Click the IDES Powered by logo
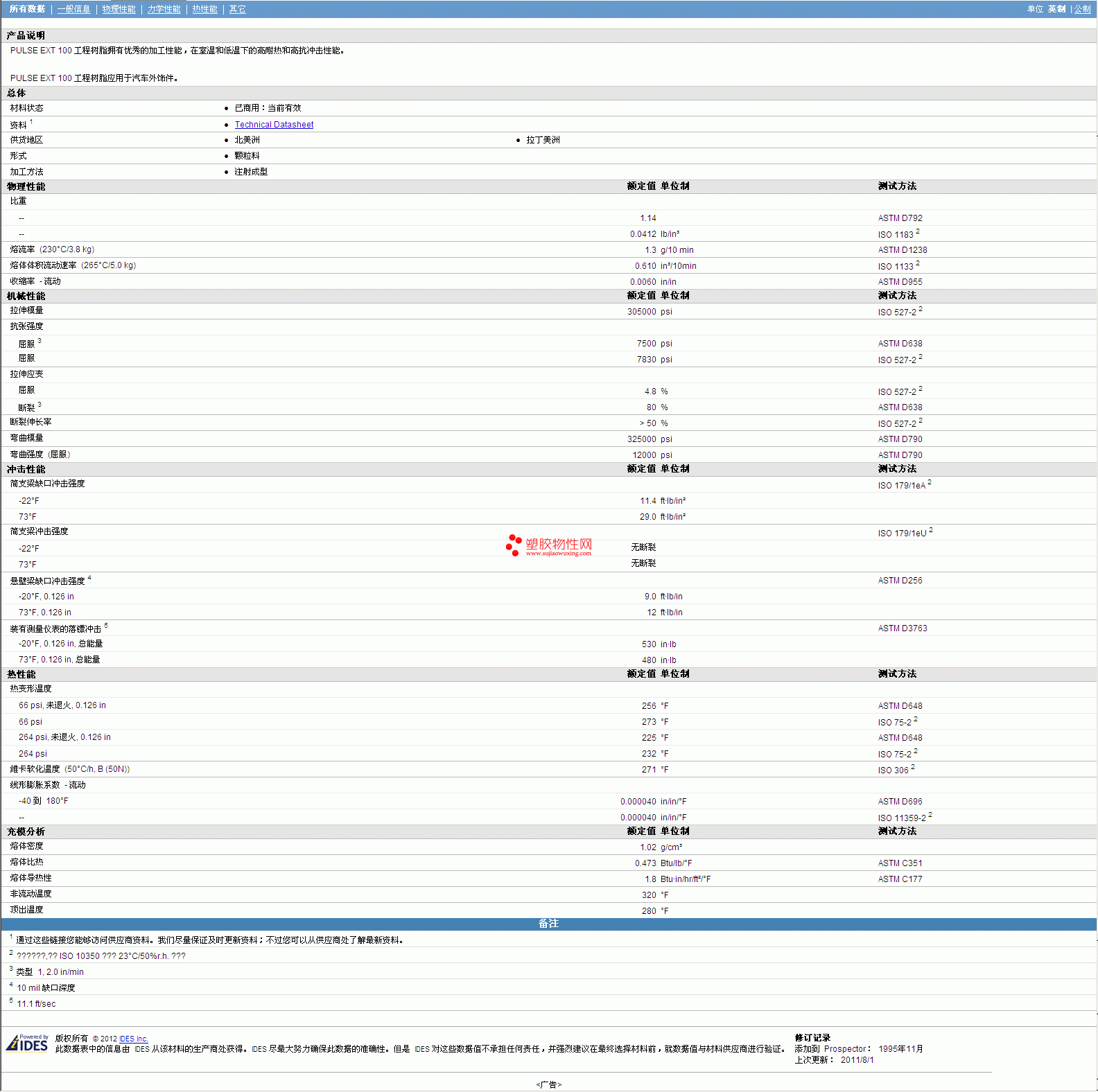 click(28, 1043)
